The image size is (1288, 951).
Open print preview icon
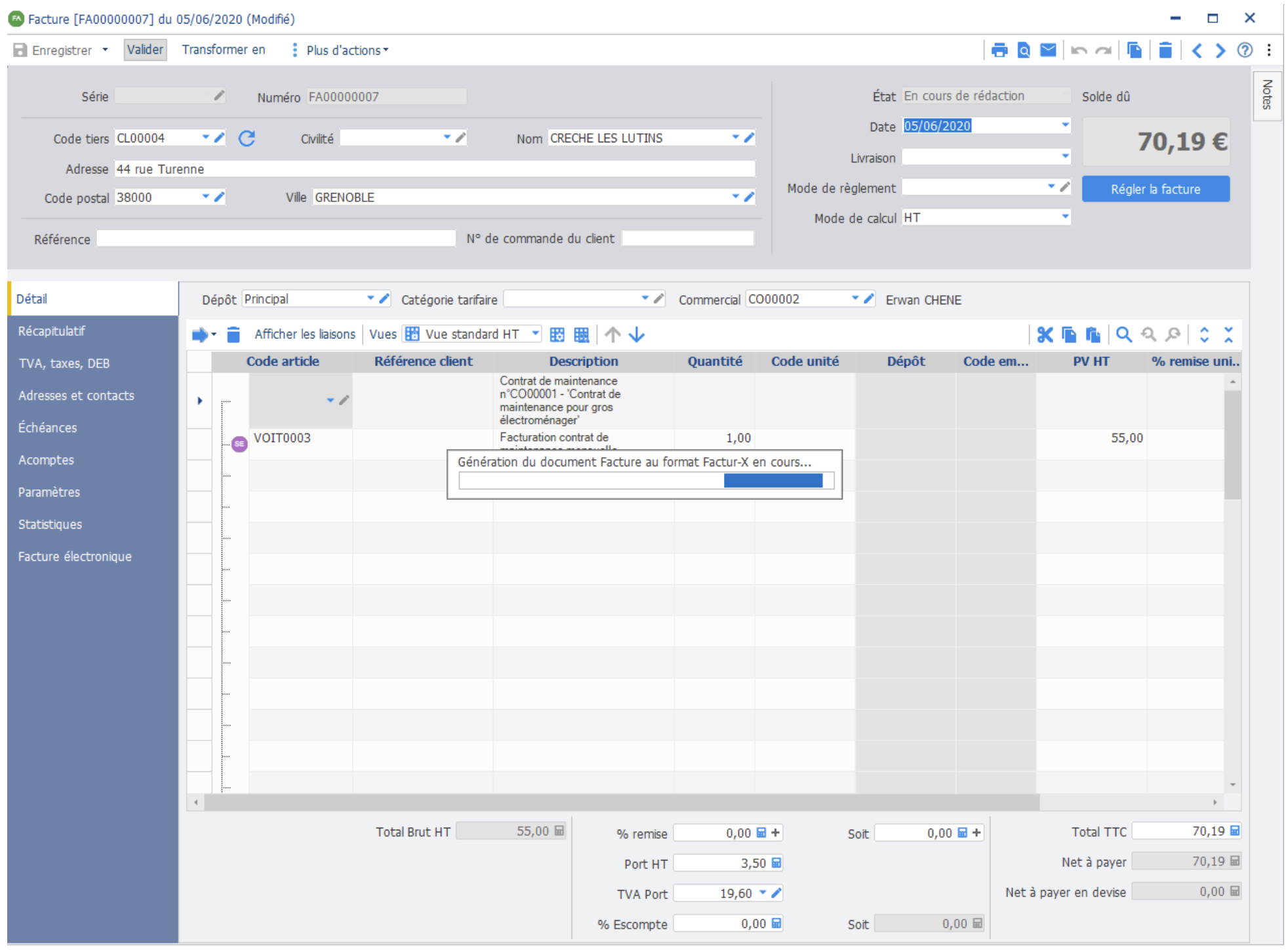(1023, 51)
